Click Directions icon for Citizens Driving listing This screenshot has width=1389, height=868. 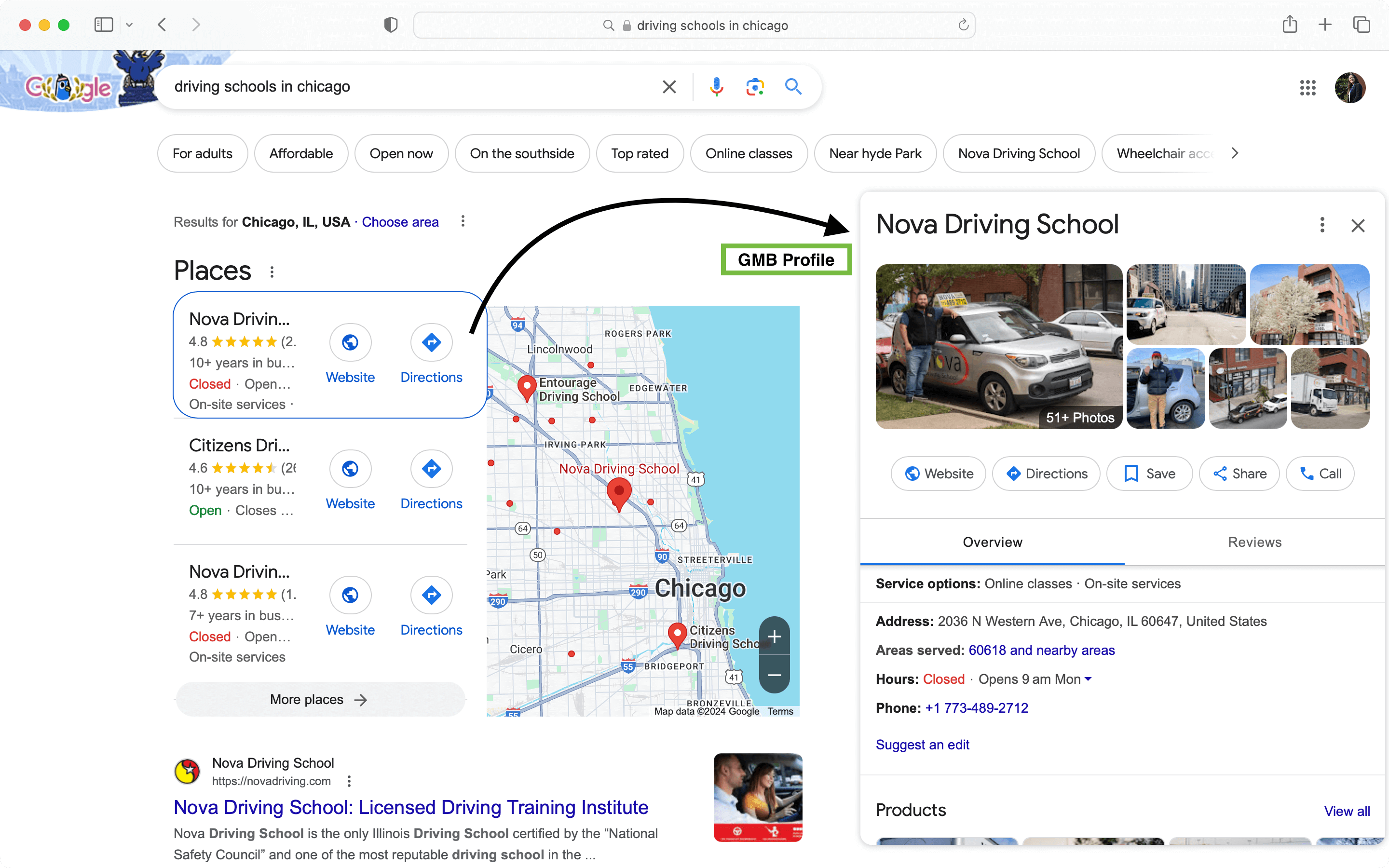tap(431, 468)
